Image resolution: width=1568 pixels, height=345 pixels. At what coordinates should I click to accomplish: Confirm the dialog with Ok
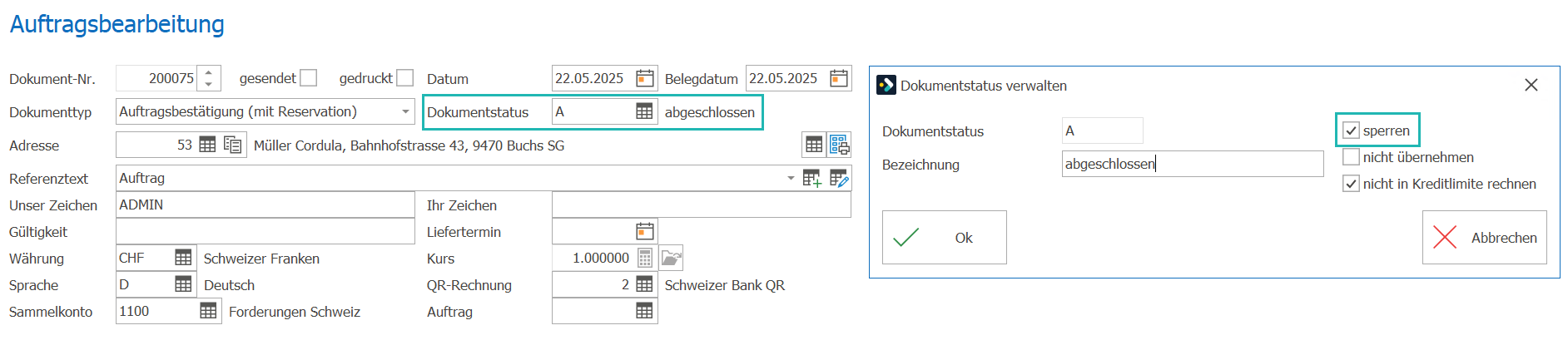pos(944,237)
